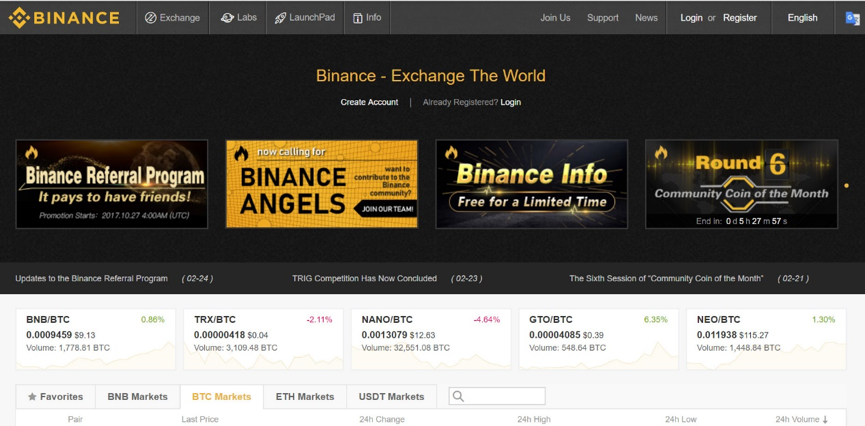Open the Binance Angels banner
This screenshot has width=865, height=426.
(322, 184)
